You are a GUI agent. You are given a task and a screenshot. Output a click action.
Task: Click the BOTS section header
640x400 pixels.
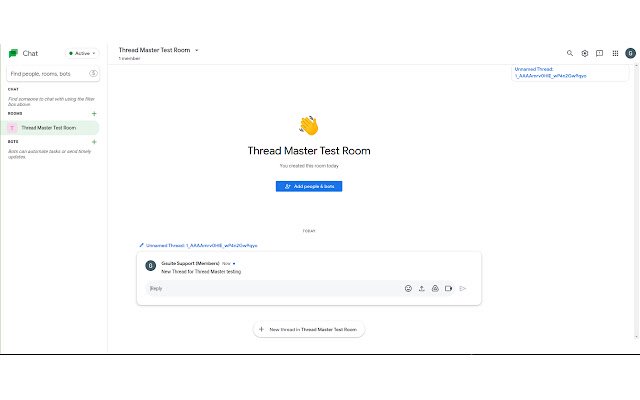[13, 142]
